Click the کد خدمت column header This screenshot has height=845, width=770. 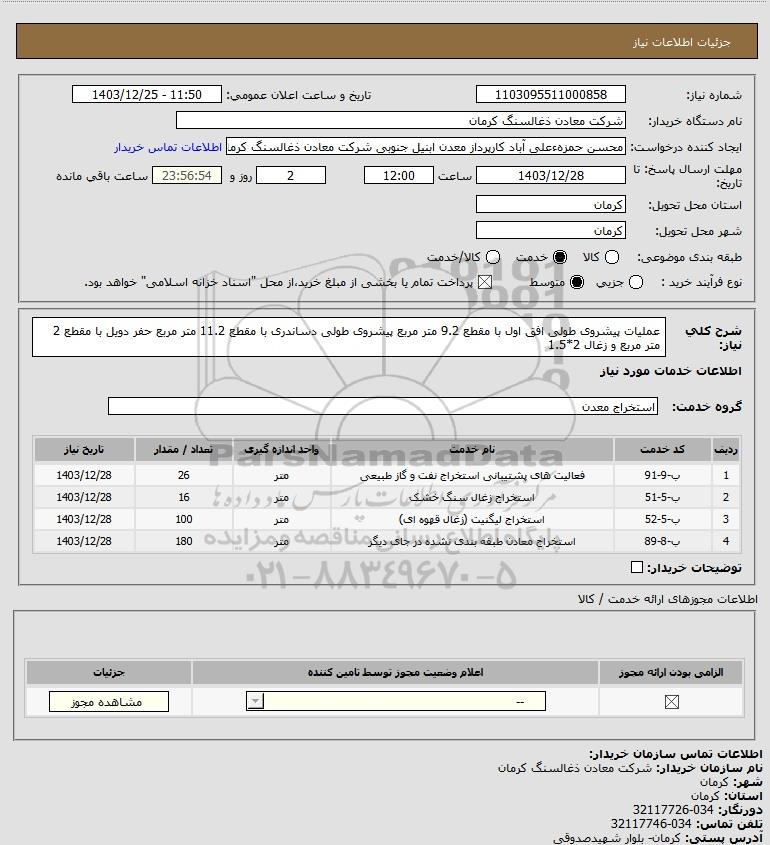(x=662, y=449)
